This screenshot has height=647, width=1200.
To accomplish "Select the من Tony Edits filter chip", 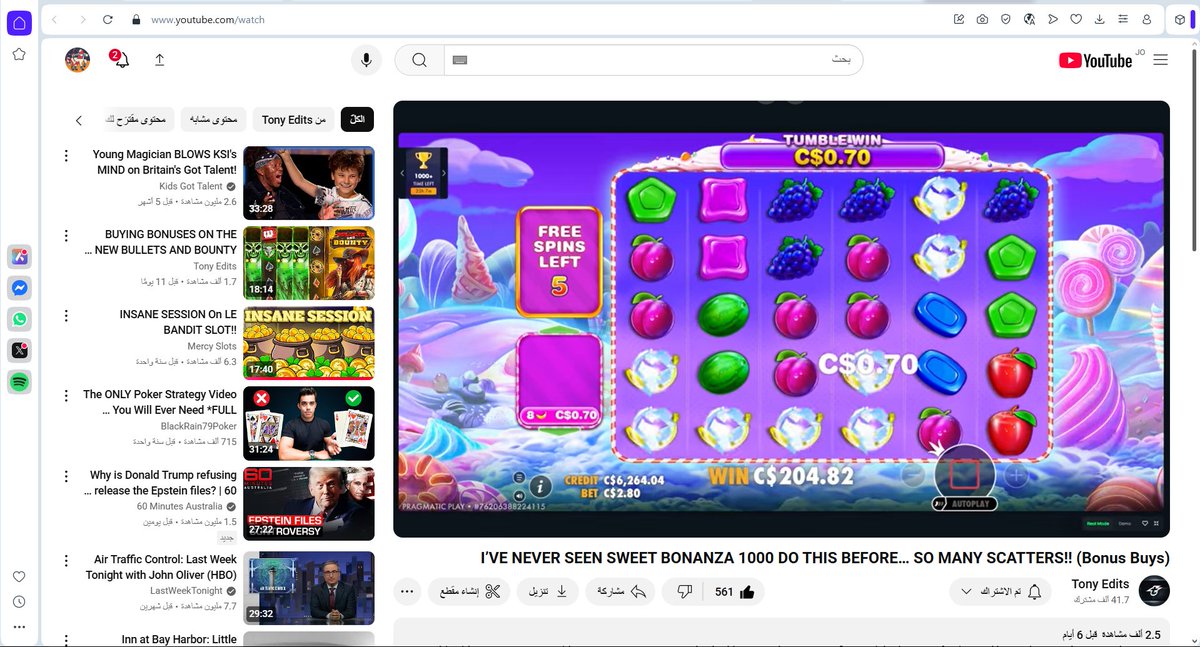I will pyautogui.click(x=294, y=120).
